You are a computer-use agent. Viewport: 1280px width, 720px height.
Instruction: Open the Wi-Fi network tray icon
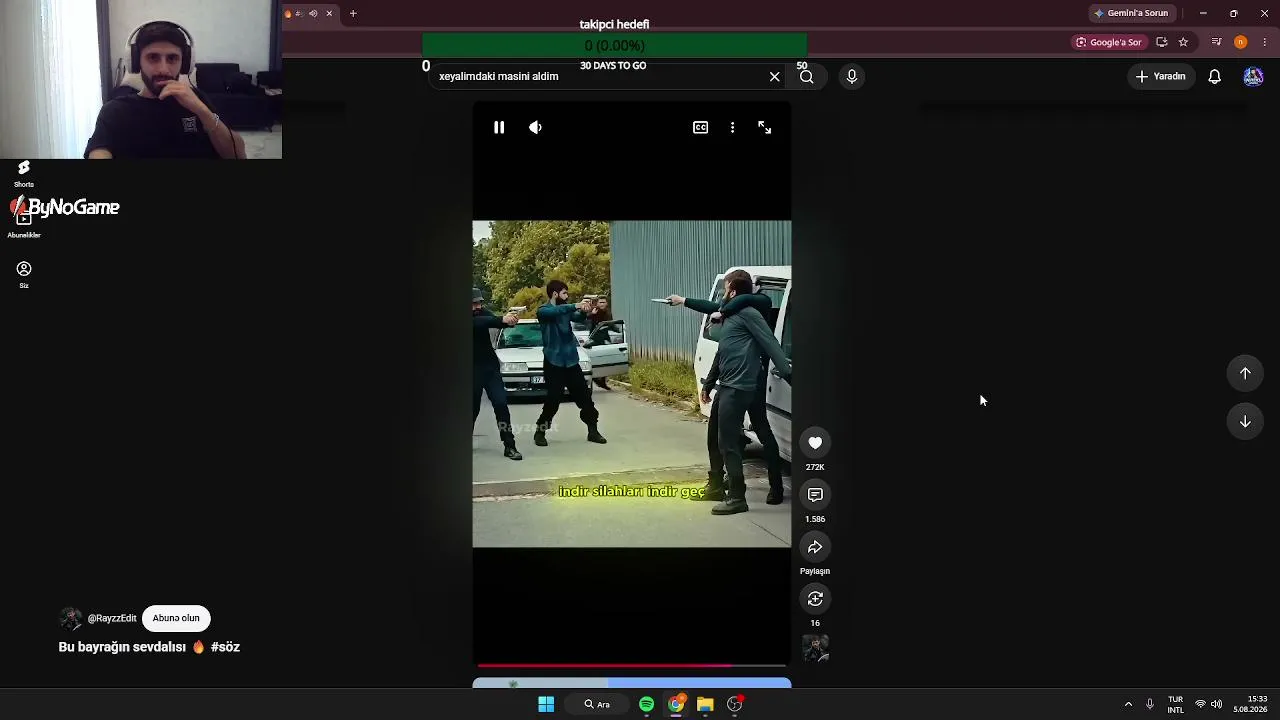1200,704
